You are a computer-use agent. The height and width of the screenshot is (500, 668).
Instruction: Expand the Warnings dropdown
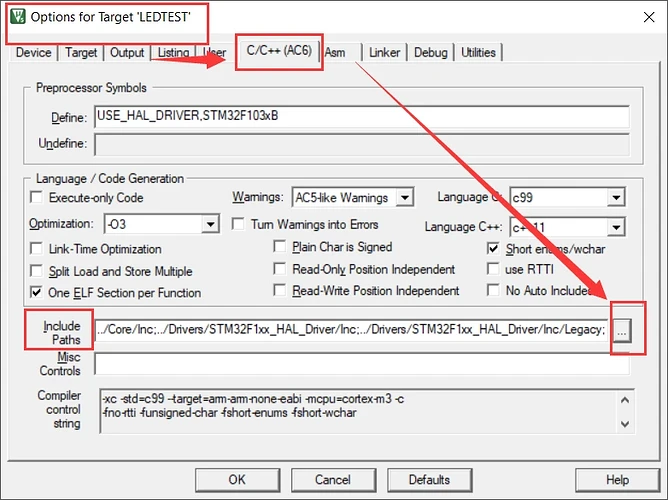(x=404, y=198)
